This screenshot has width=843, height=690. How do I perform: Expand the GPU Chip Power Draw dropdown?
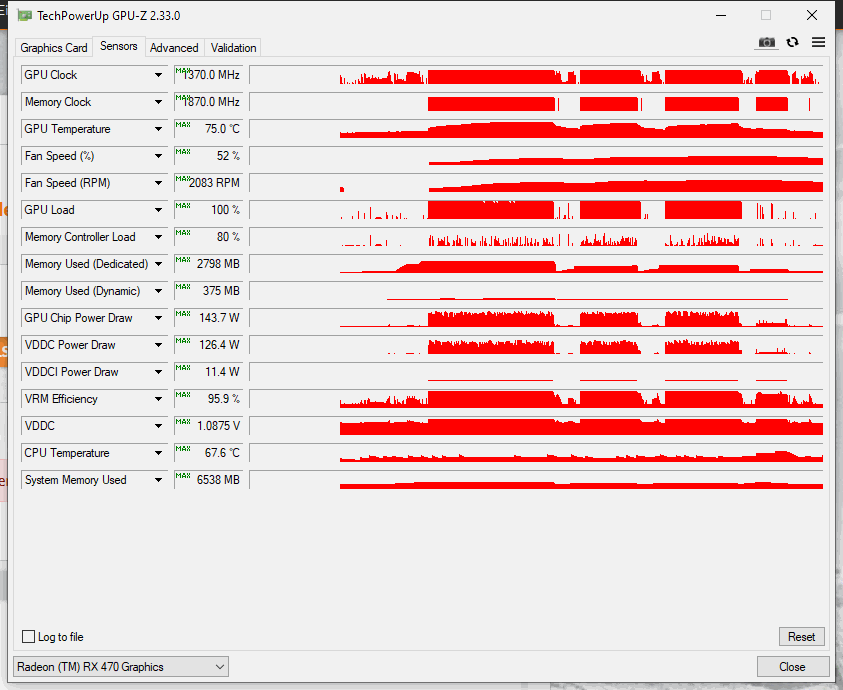[158, 318]
